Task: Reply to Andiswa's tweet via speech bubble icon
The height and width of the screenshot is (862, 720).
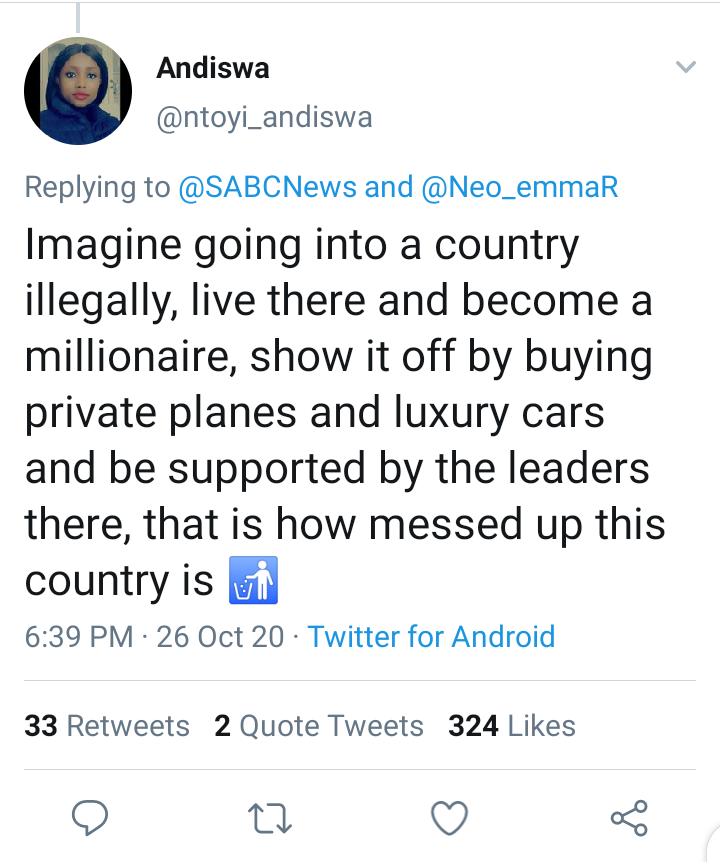Action: [92, 819]
